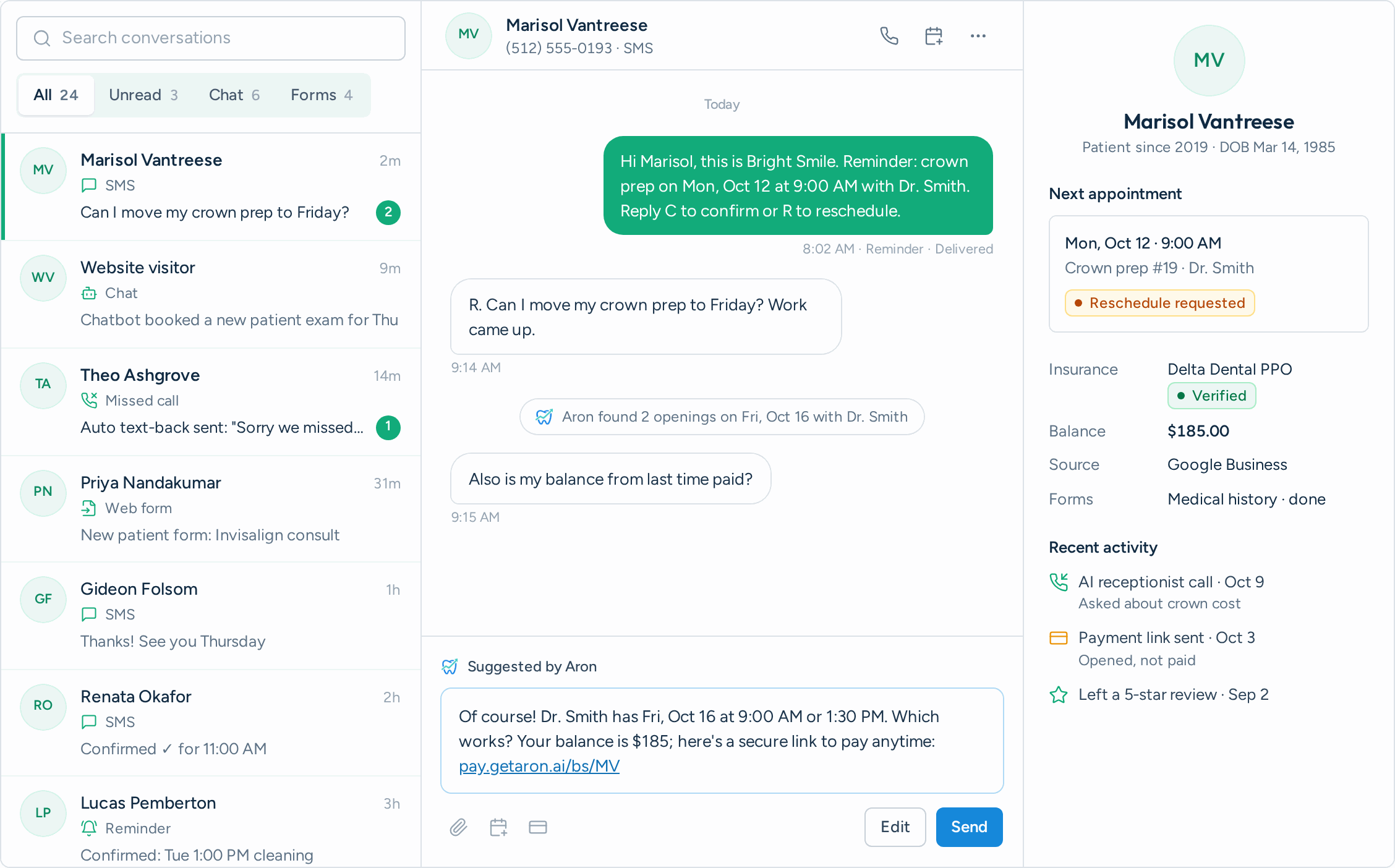Click the payment card icon below the message box

538,827
